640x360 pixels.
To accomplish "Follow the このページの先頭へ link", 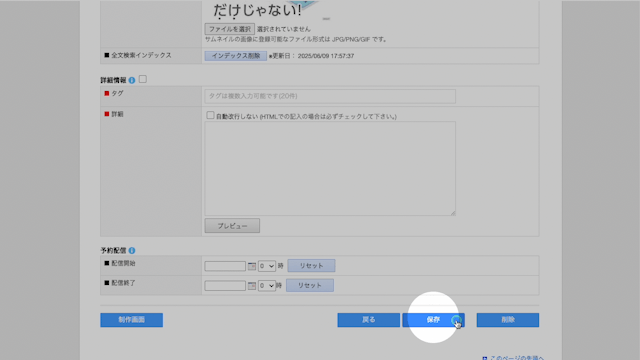I will tap(516, 358).
